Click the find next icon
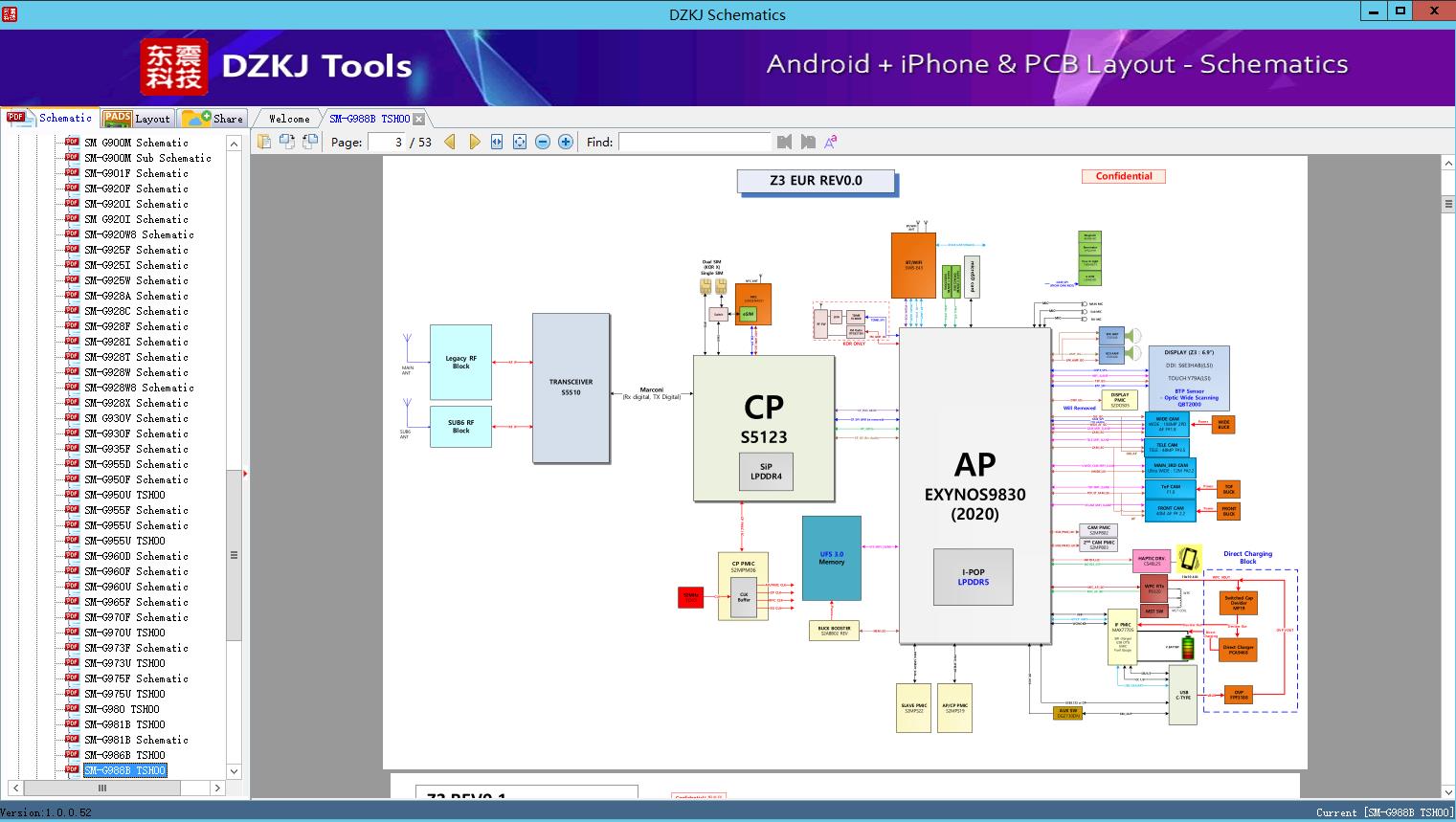 [x=808, y=142]
